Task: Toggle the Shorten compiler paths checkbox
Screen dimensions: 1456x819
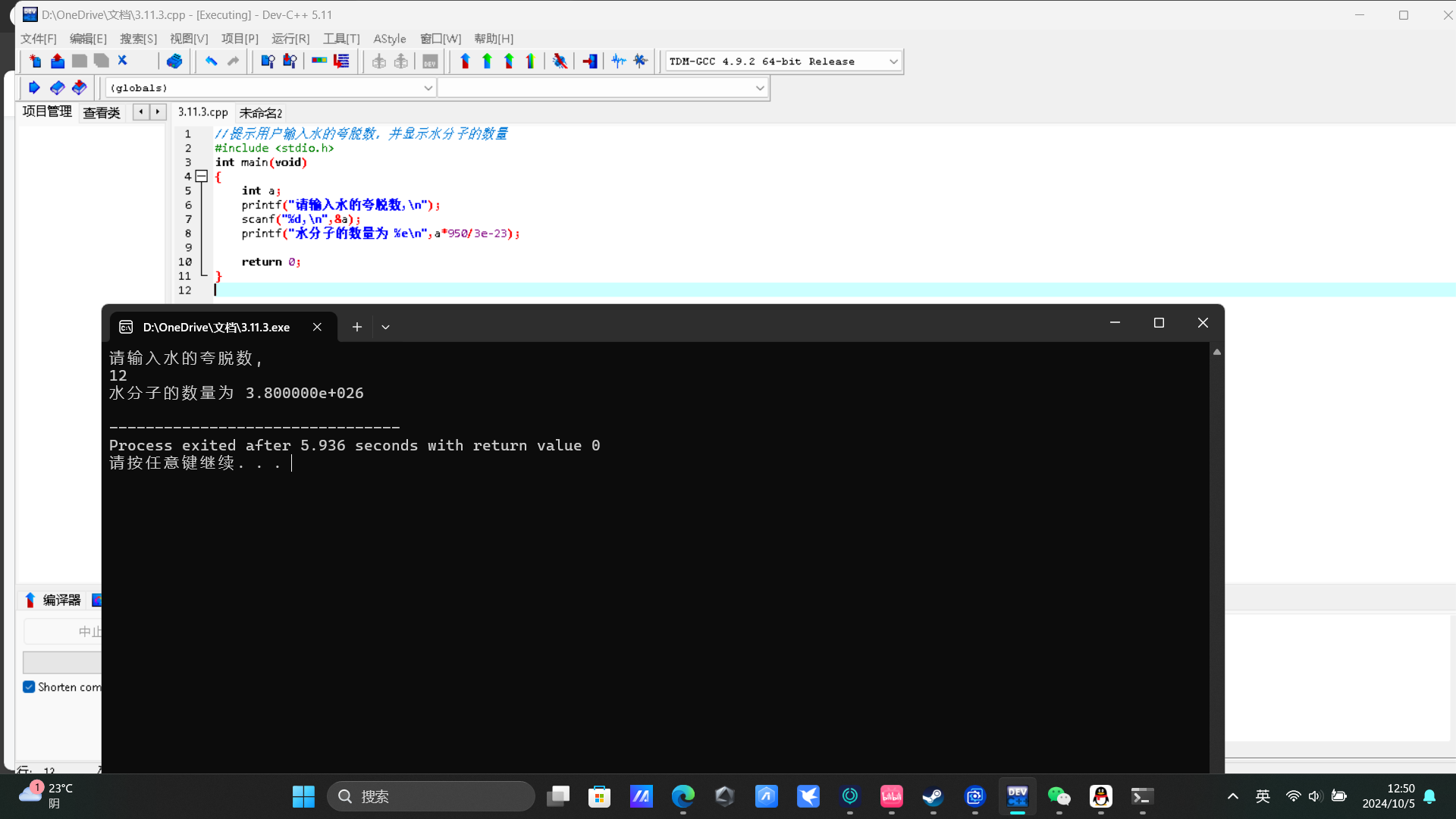Action: pyautogui.click(x=29, y=687)
